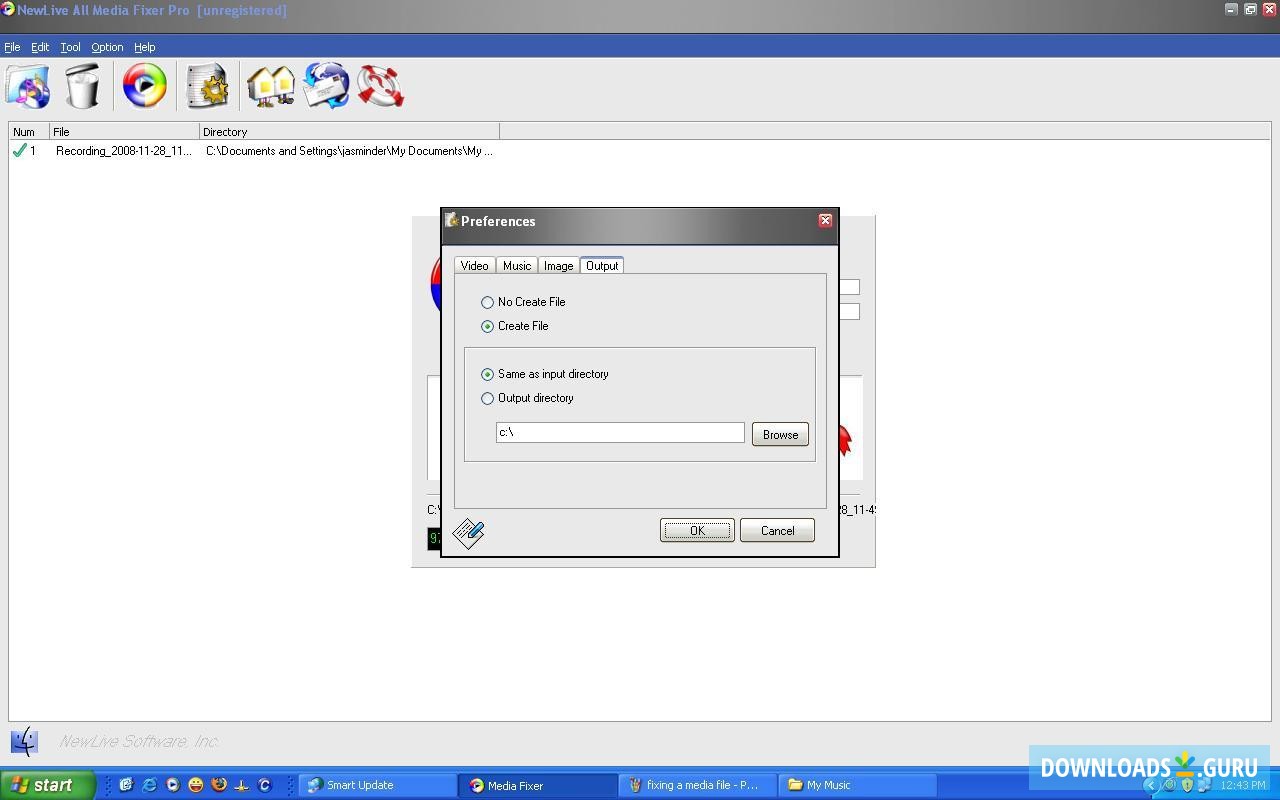Open the File menu
Viewport: 1280px width, 800px height.
[12, 47]
